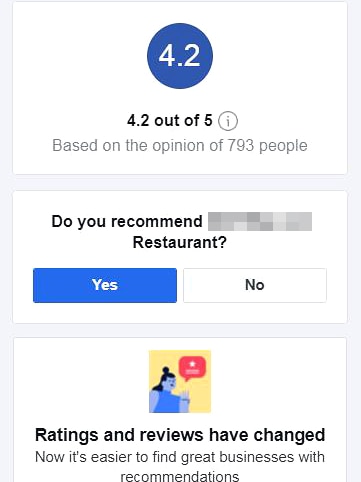Image resolution: width=361 pixels, height=482 pixels.
Task: Open the yellow ratings illustration thumbnail
Action: pyautogui.click(x=180, y=381)
